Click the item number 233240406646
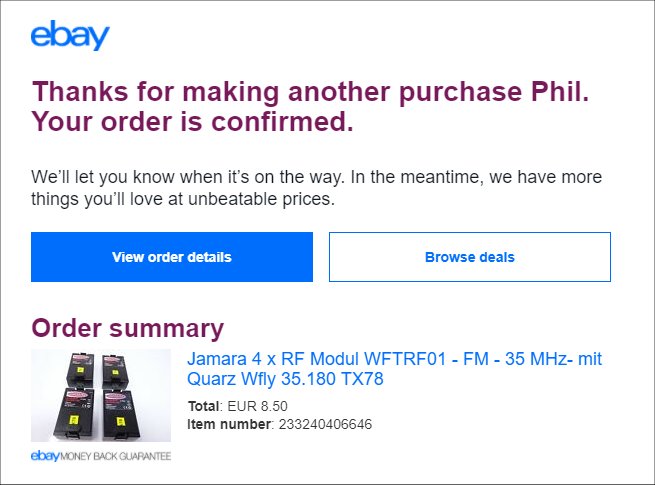 [324, 425]
